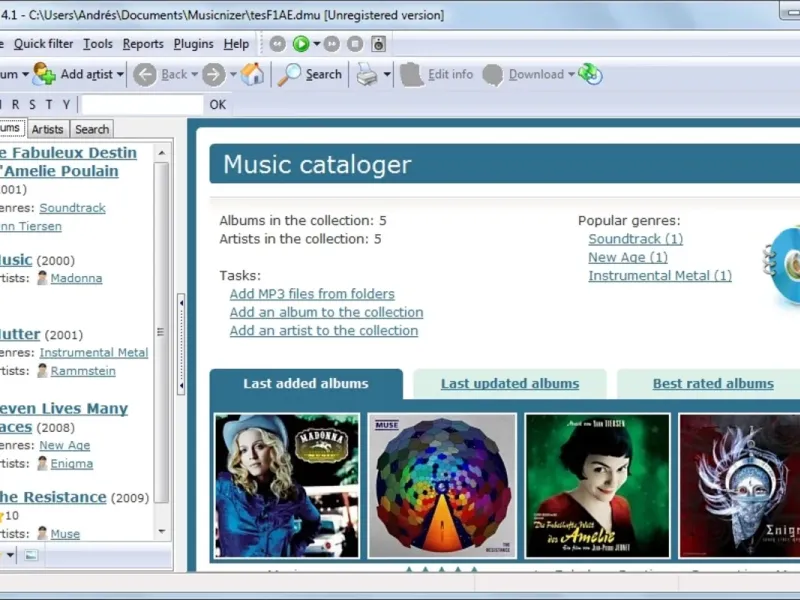Image resolution: width=800 pixels, height=600 pixels.
Task: Start playback with the green play button
Action: tap(301, 44)
